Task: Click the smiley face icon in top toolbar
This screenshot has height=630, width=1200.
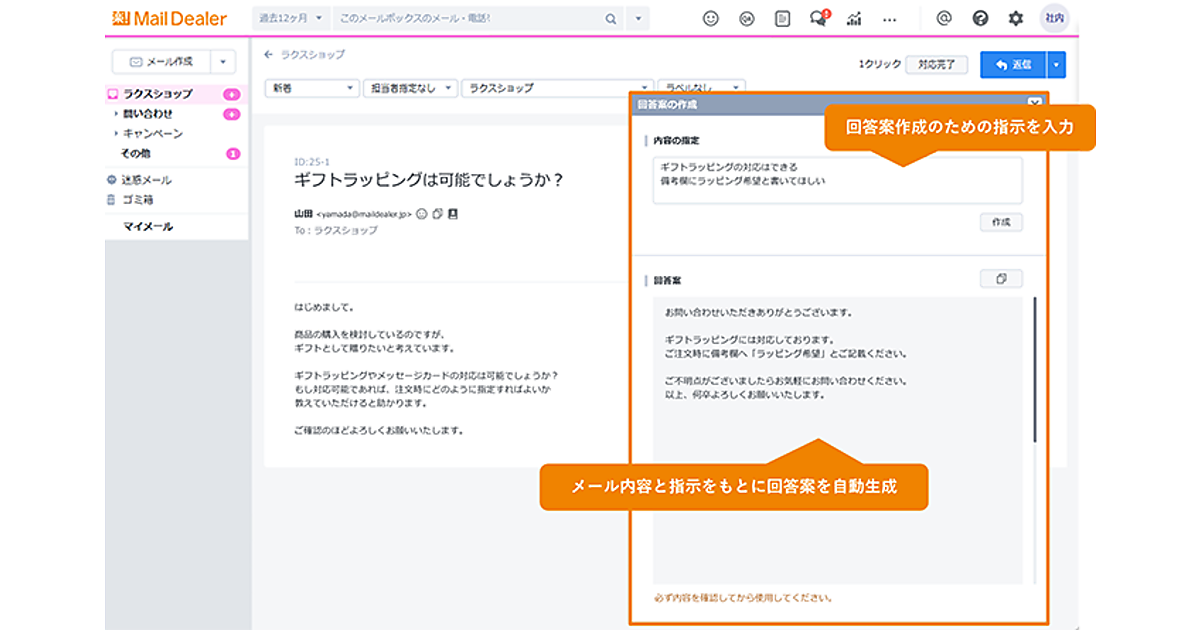Action: pos(711,18)
